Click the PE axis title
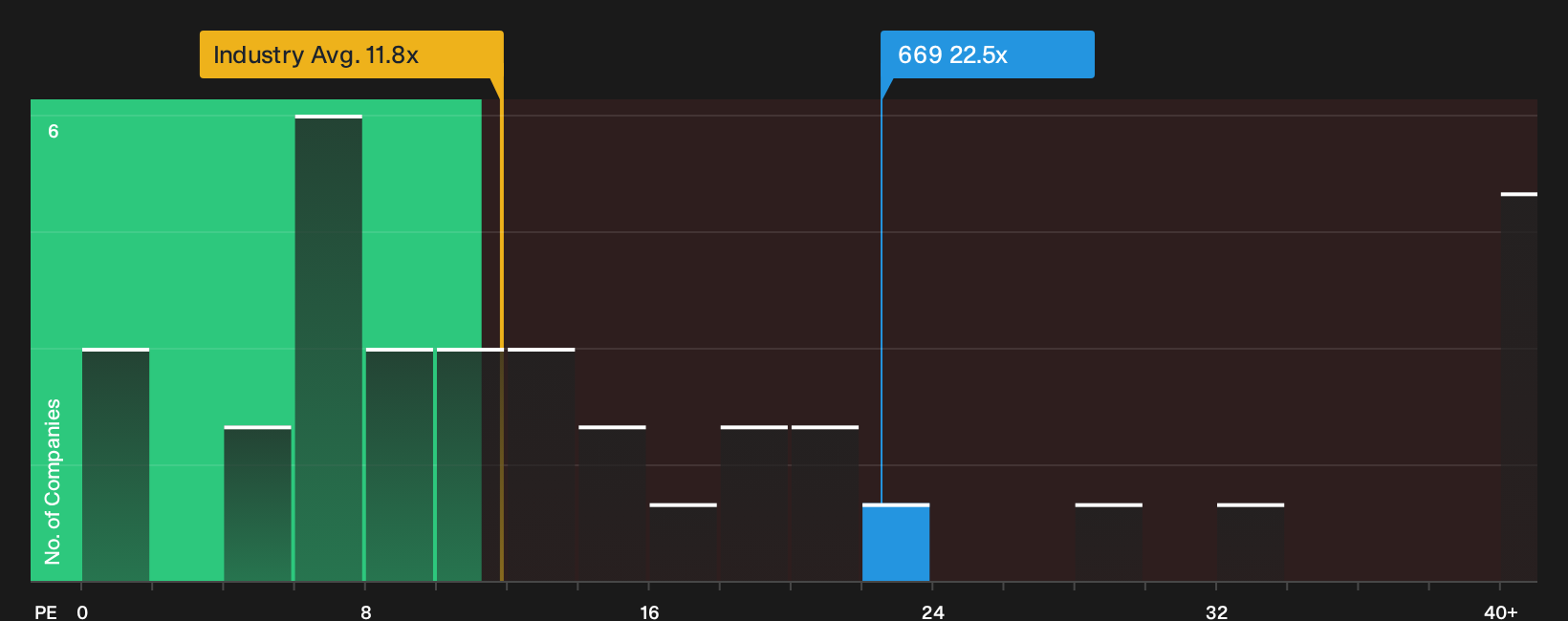1568x621 pixels. tap(46, 612)
